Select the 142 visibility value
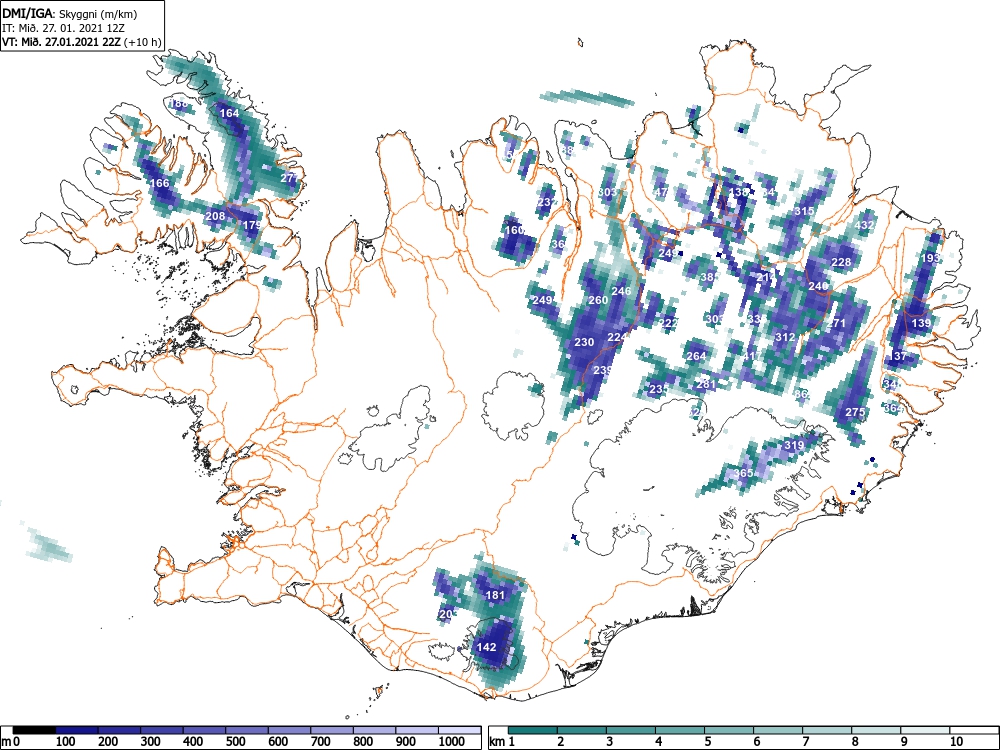Viewport: 1000px width, 750px height. pos(487,647)
